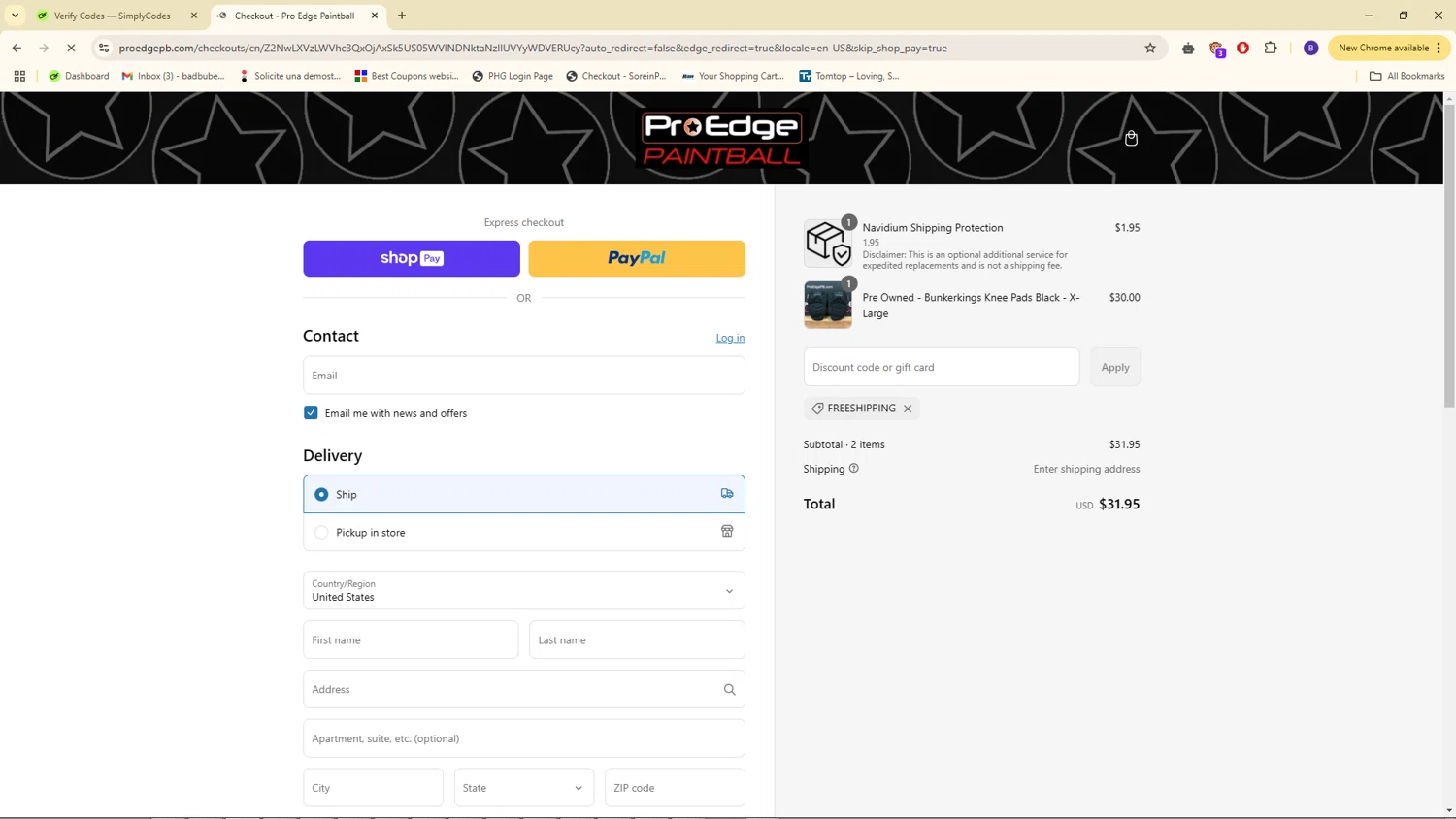Focus the Address field
The width and height of the screenshot is (1456, 819).
point(524,689)
